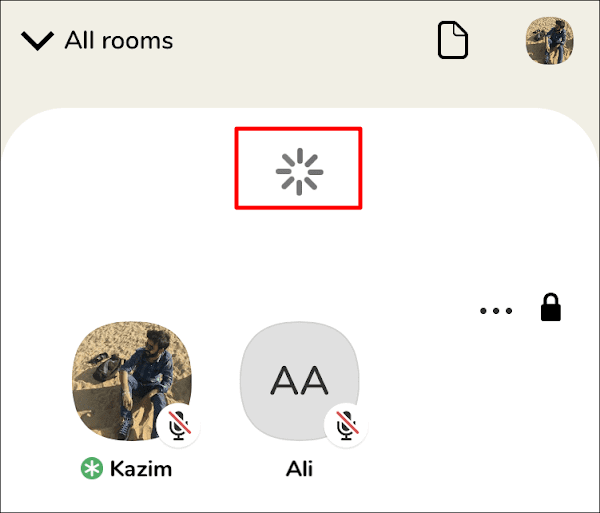600x513 pixels.
Task: Open Kazim's speaker avatar
Action: click(x=132, y=380)
